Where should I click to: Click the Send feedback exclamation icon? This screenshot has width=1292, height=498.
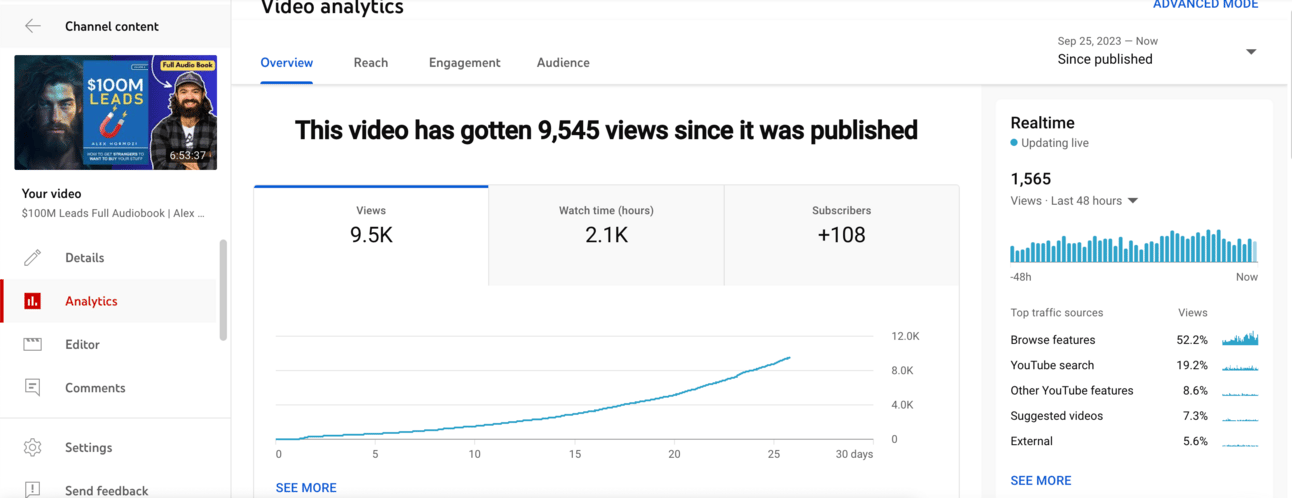pyautogui.click(x=33, y=490)
